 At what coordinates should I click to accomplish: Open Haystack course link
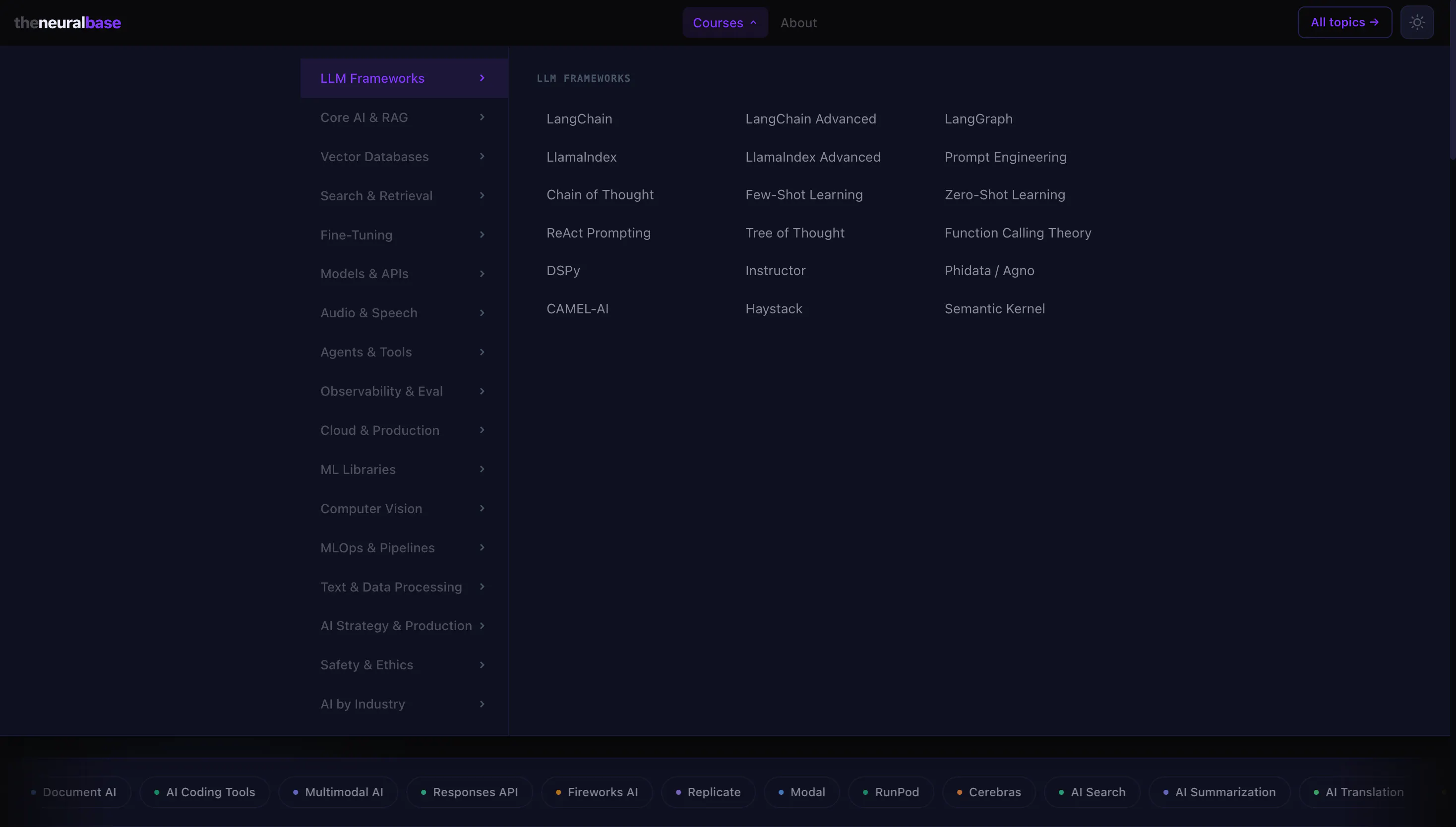pyautogui.click(x=774, y=309)
